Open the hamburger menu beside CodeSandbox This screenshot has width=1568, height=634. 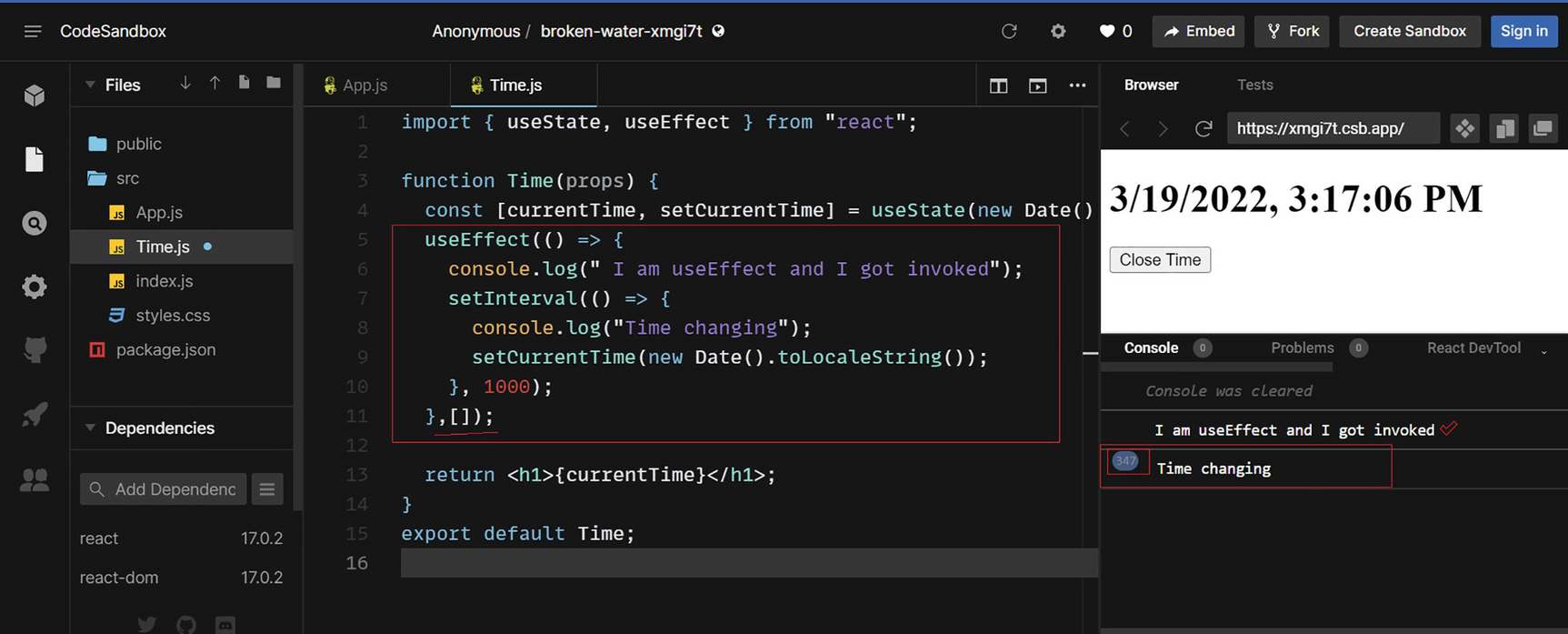click(x=33, y=32)
